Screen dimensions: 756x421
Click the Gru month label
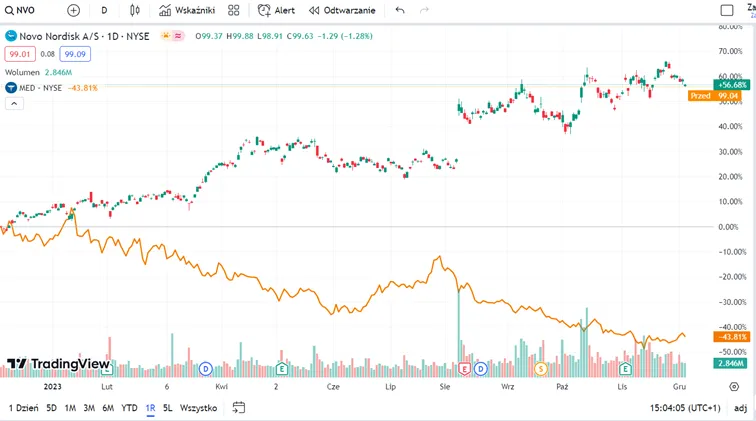[x=679, y=387]
